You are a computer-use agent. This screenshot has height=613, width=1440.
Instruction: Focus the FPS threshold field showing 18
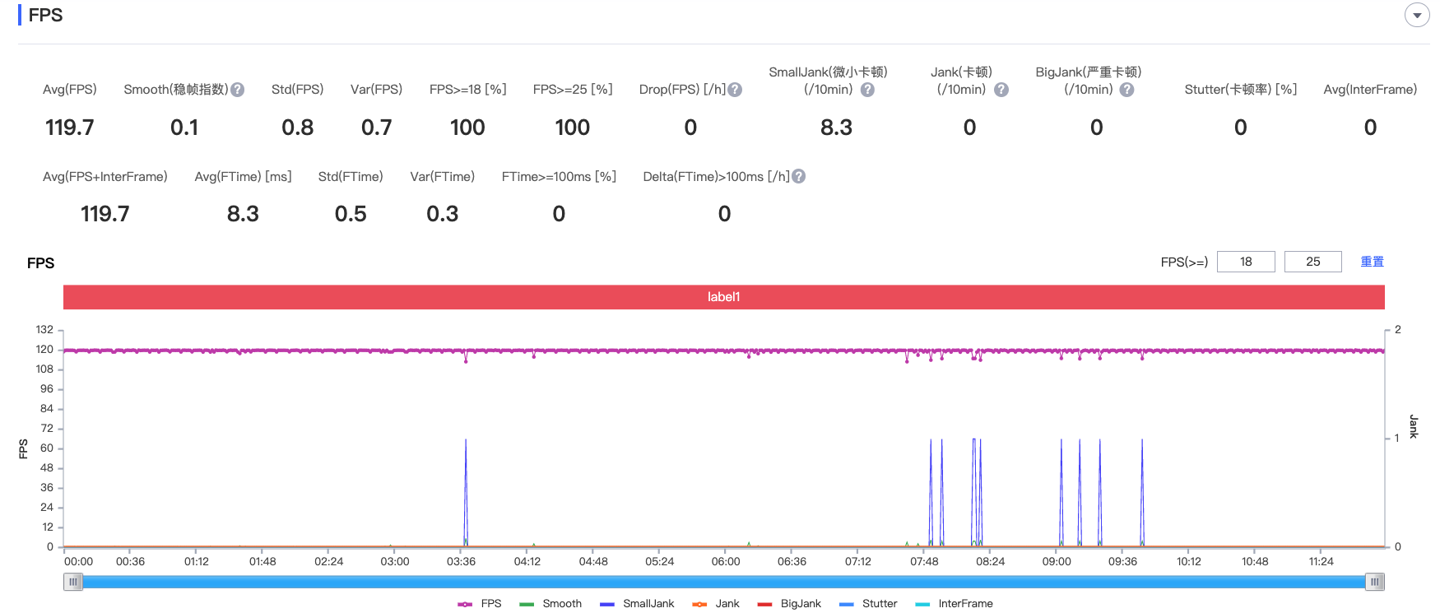coord(1246,262)
